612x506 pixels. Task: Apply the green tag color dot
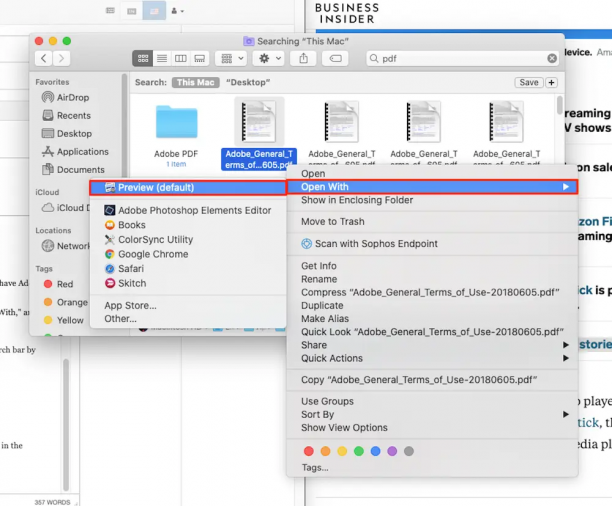coord(359,451)
